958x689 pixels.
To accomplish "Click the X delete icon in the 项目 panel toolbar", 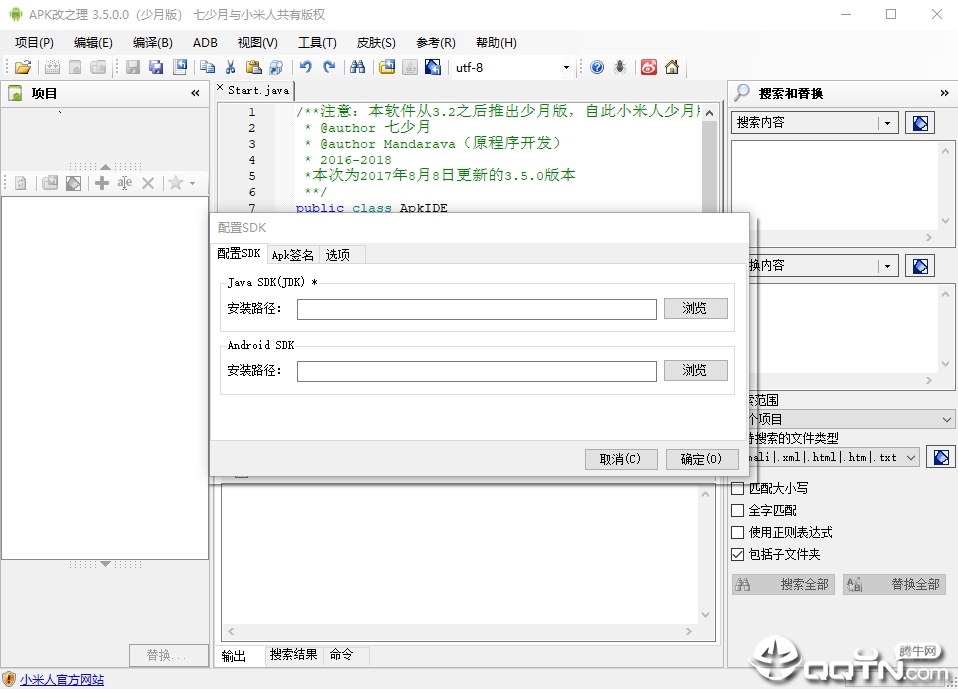I will pyautogui.click(x=148, y=183).
